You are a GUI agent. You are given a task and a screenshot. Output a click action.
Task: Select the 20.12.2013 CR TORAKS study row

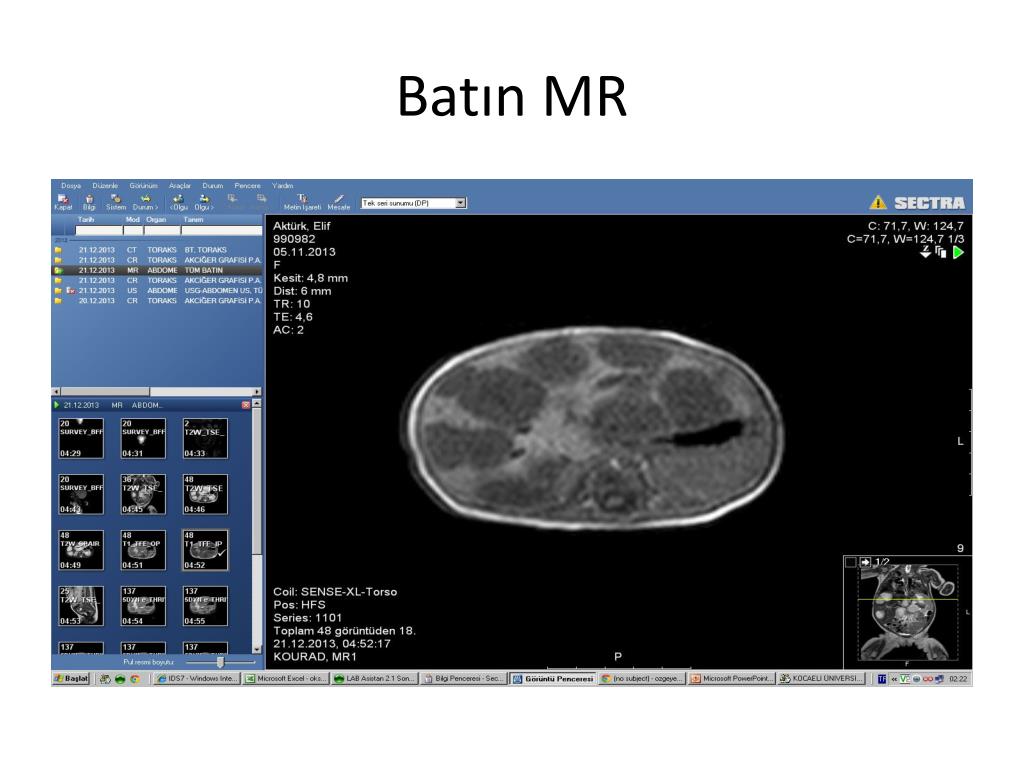tap(157, 301)
